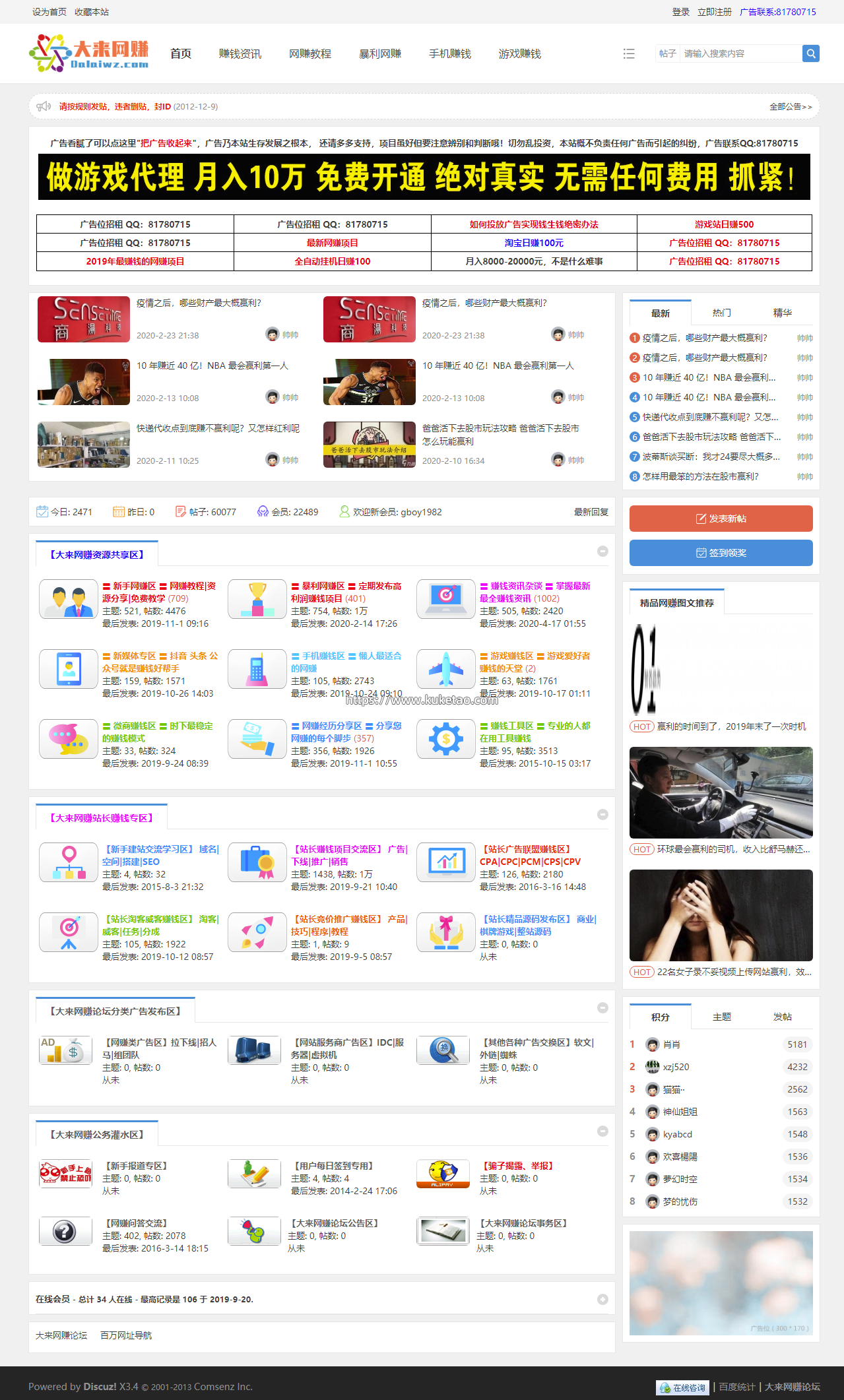Open 手机赚钱 navigation item

(x=450, y=53)
